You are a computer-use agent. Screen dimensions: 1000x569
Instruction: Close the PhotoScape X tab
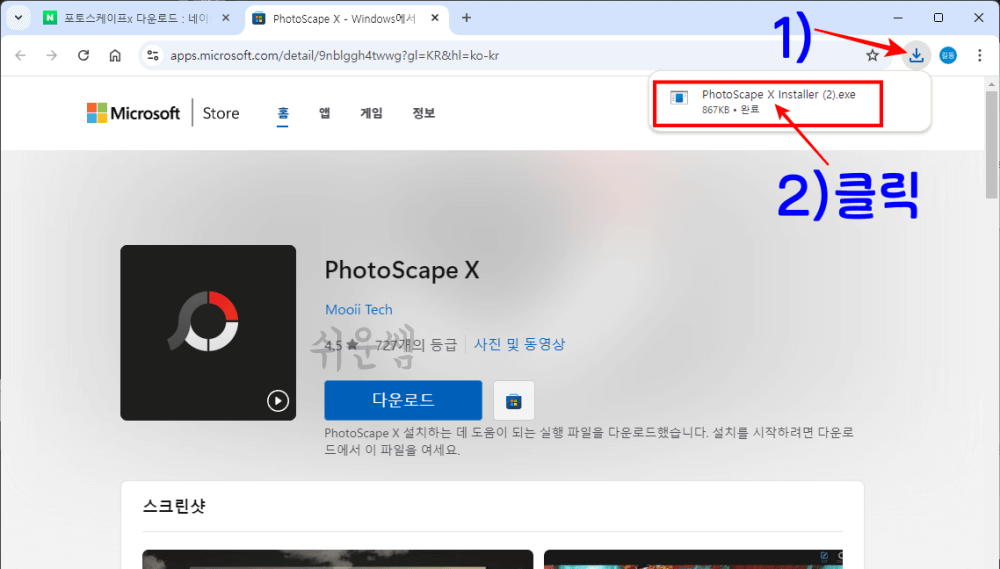[x=434, y=18]
